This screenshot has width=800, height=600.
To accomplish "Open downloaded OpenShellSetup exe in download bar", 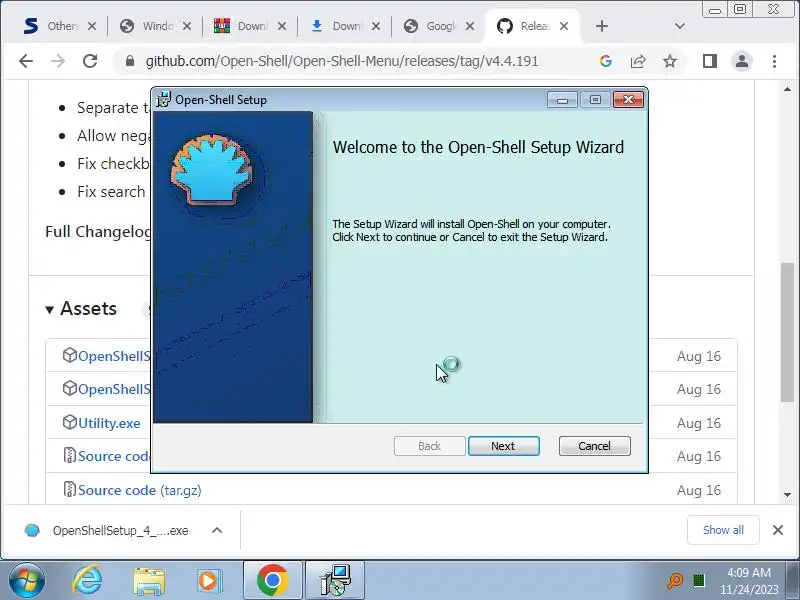I will coord(120,531).
